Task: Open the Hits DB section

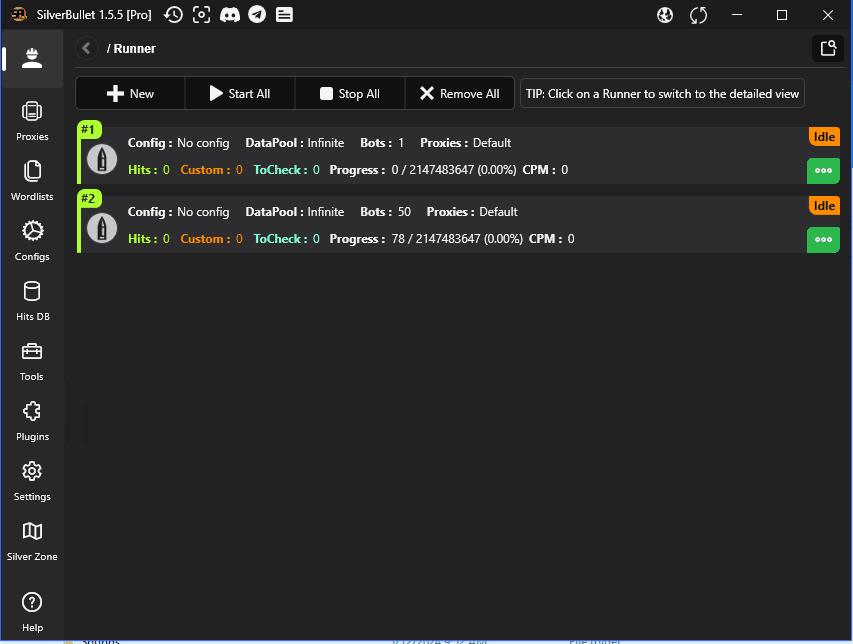Action: [x=32, y=301]
